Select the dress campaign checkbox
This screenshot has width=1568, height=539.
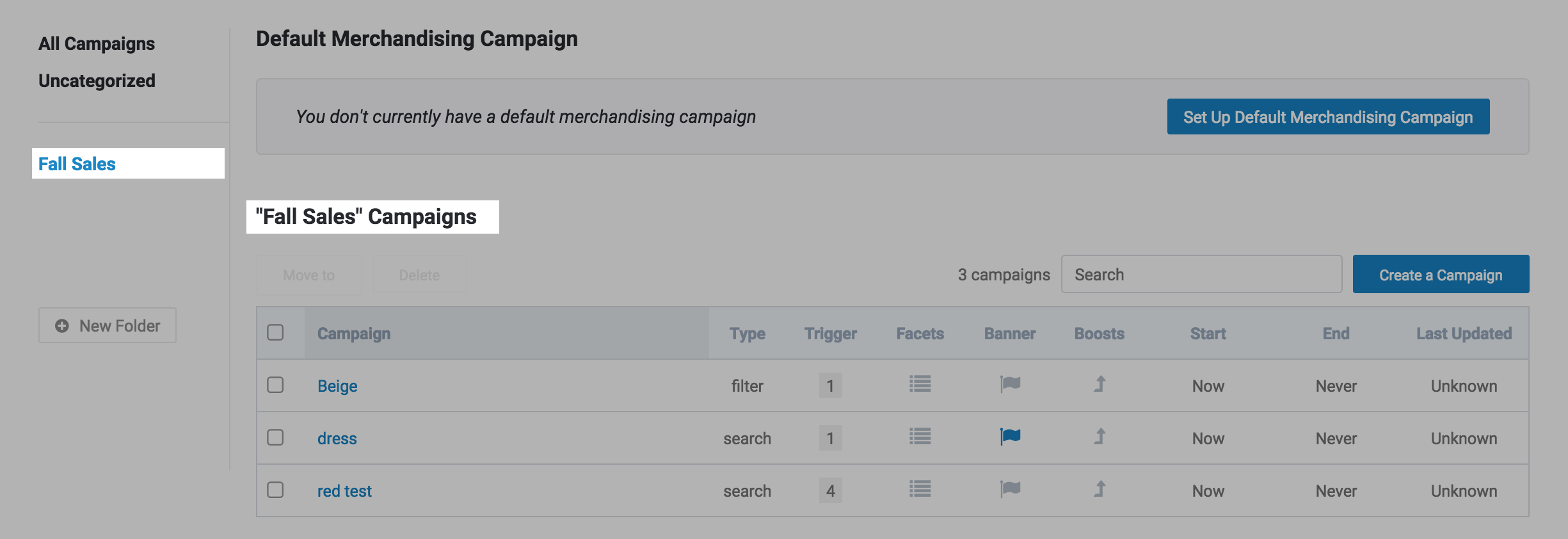pos(275,437)
